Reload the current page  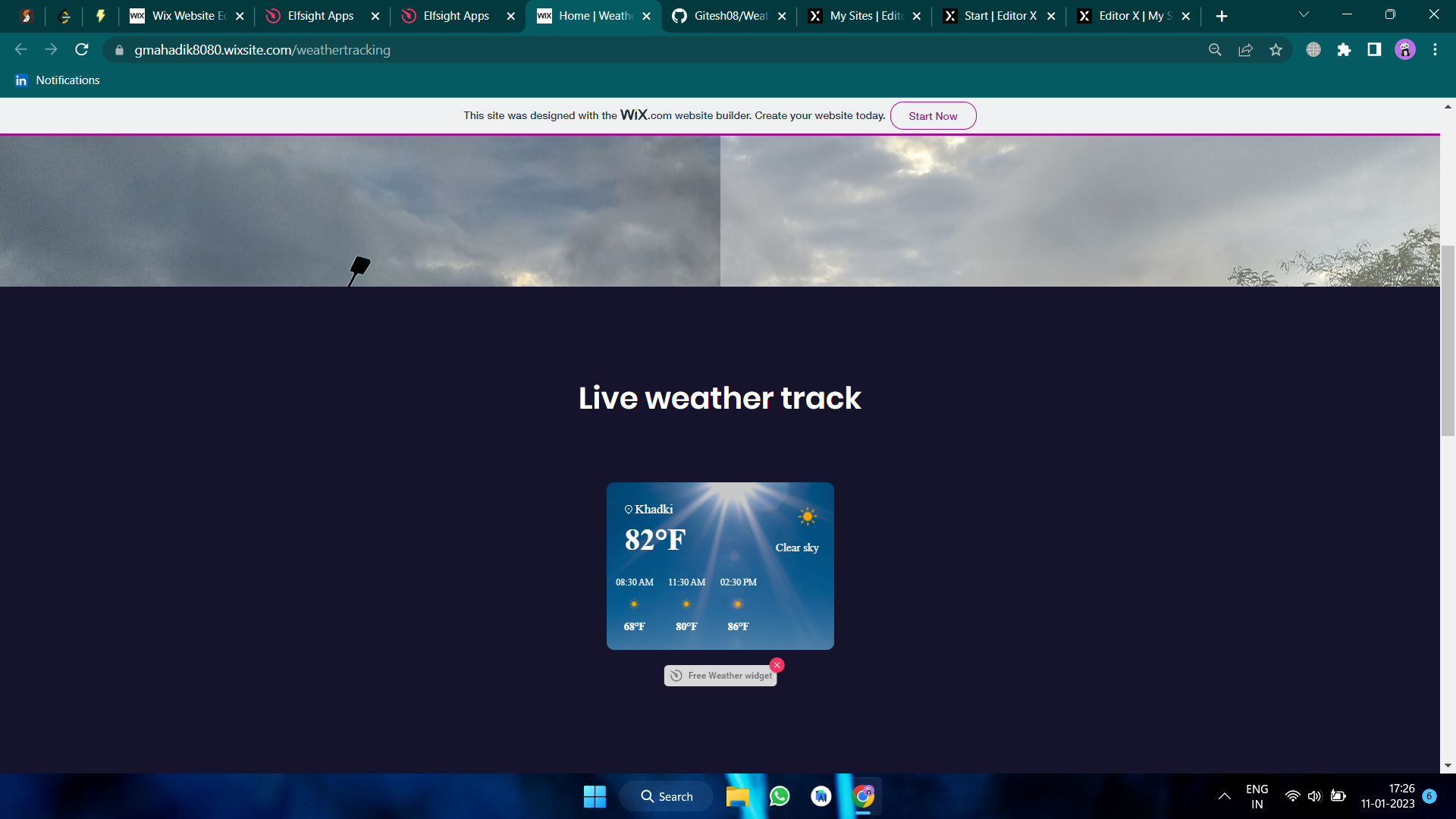[x=82, y=50]
